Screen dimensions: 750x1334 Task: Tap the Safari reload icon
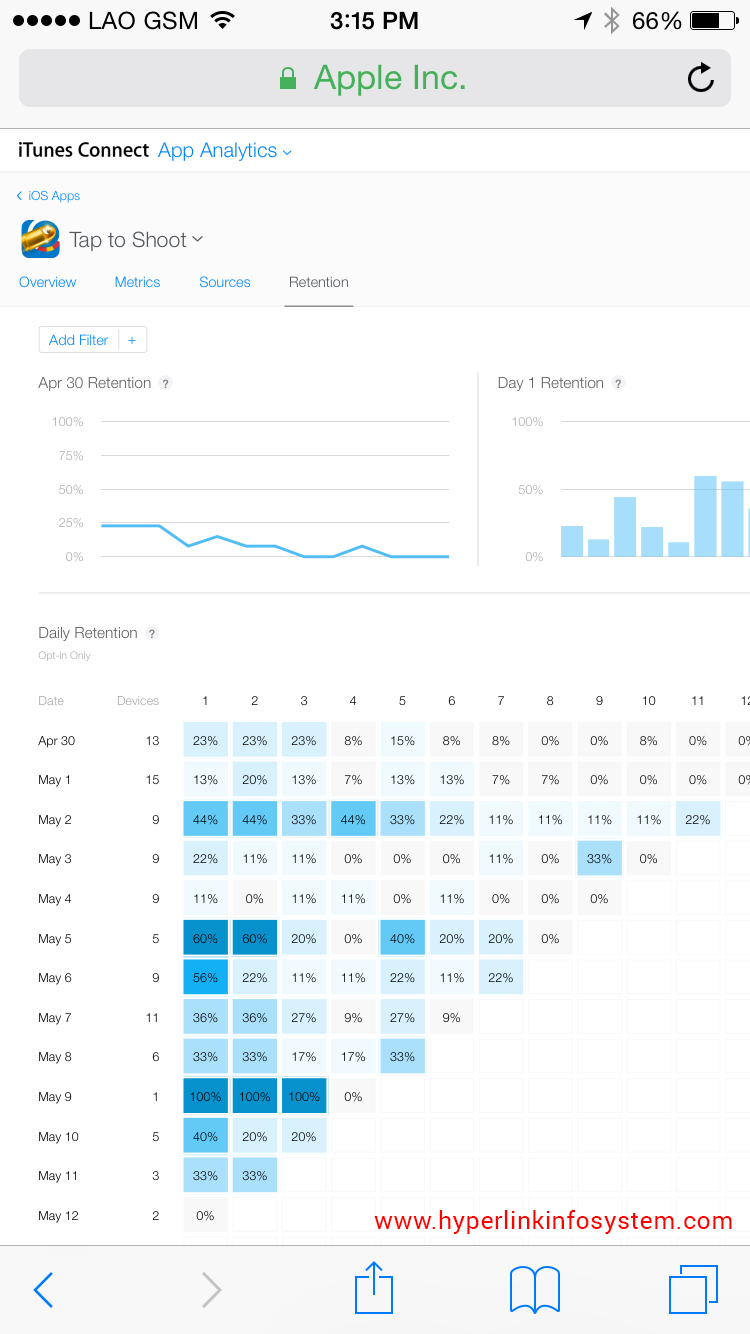tap(701, 78)
